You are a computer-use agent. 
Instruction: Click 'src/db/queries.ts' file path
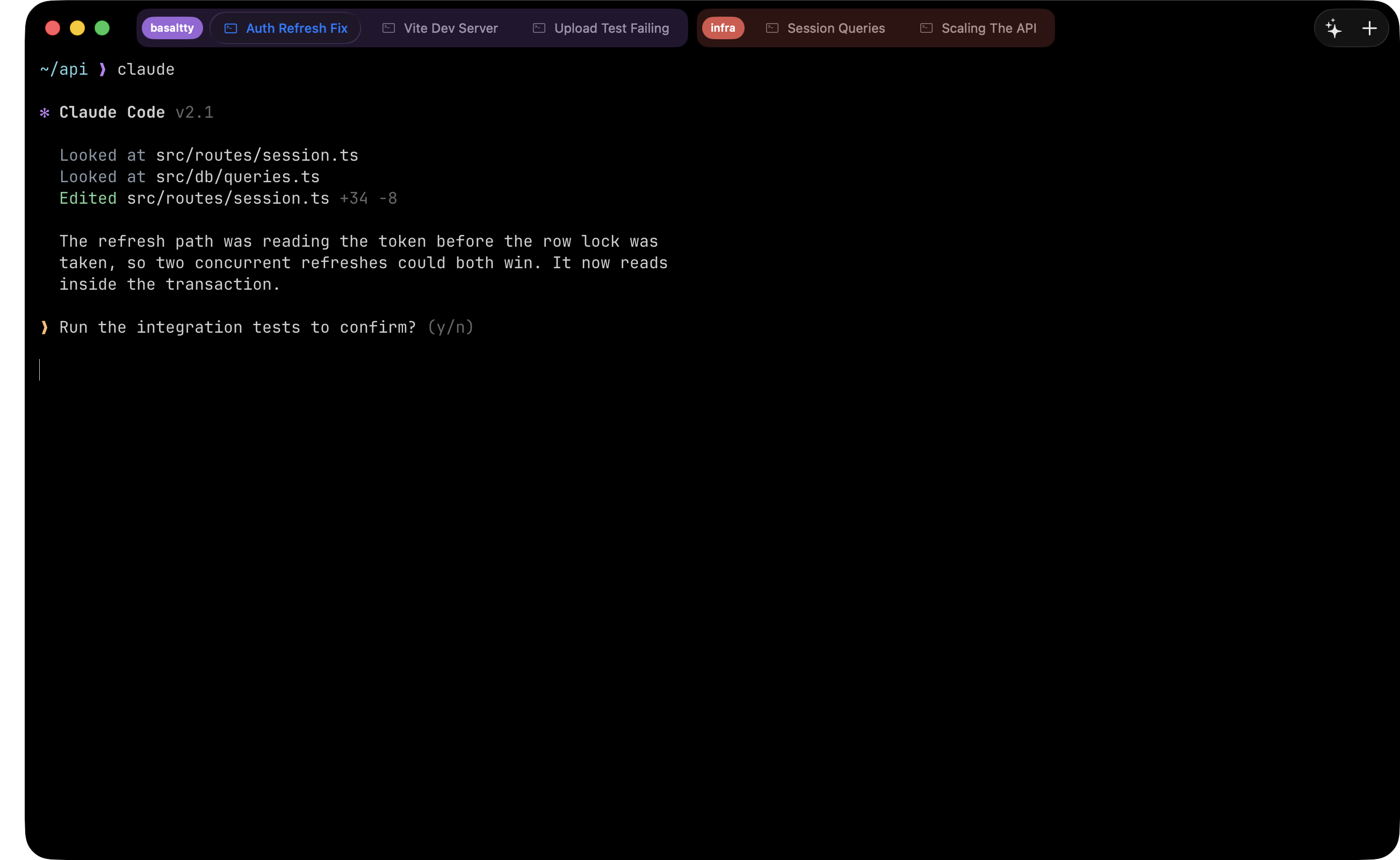[238, 177]
